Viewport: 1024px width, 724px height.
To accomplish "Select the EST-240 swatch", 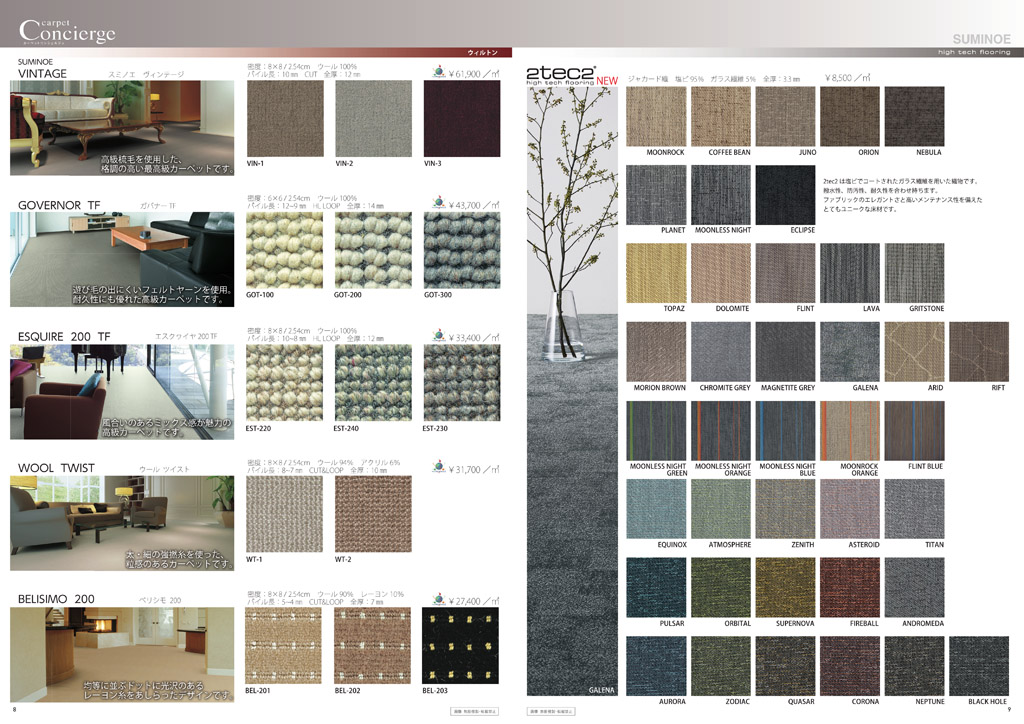I will [373, 383].
